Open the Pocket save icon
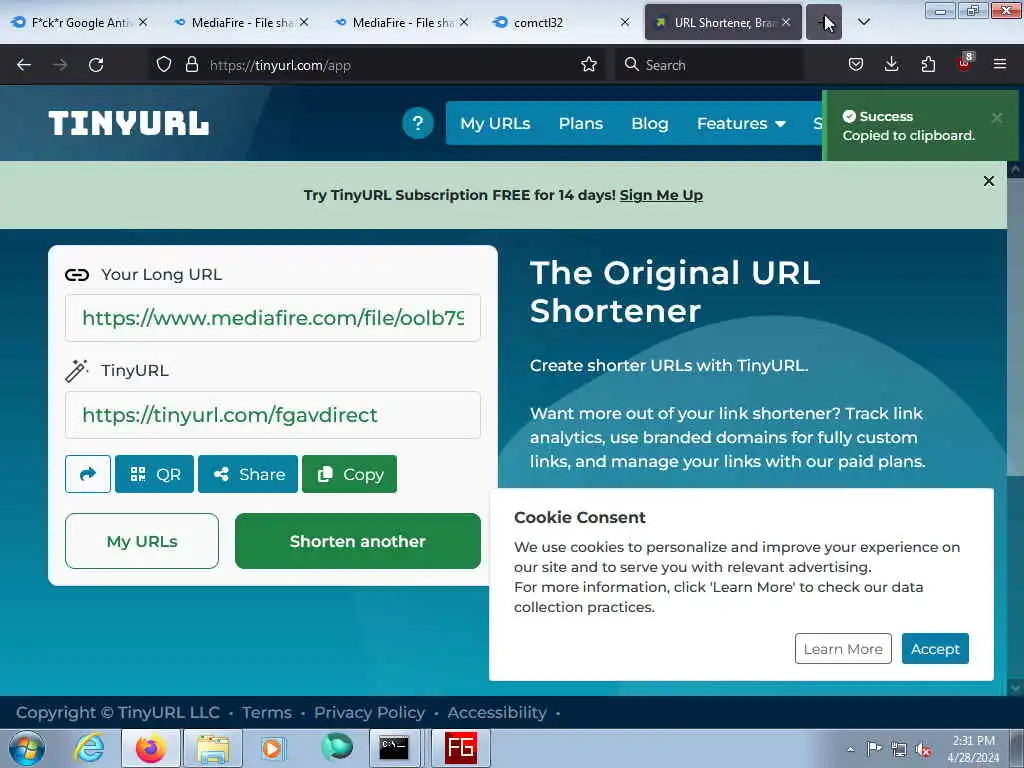The image size is (1024, 768). pyautogui.click(x=856, y=65)
